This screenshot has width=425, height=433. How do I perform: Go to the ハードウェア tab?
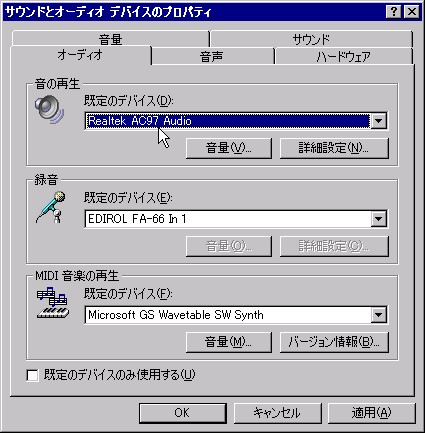(343, 56)
